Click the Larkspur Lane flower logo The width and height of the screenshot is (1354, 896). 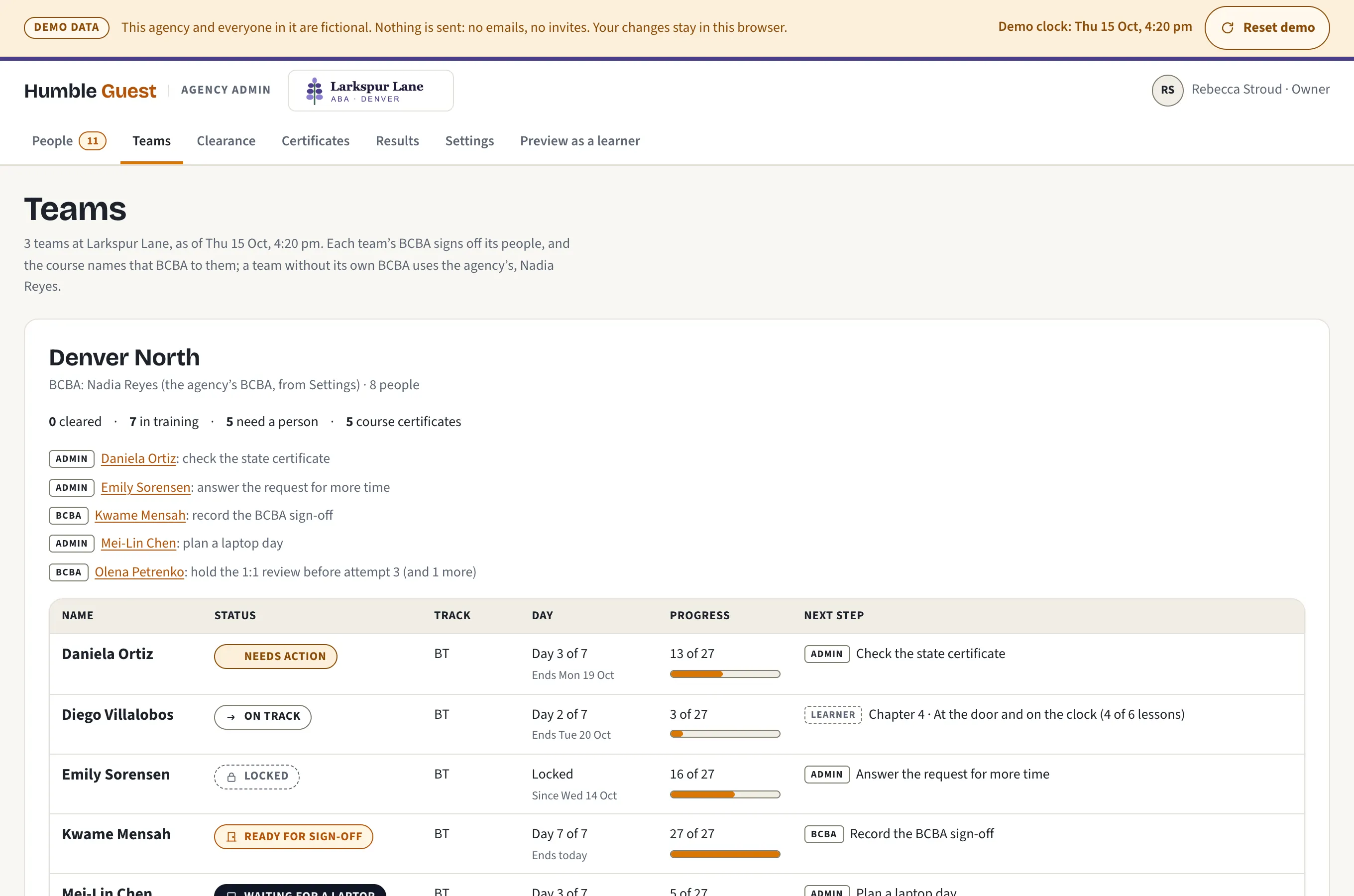[314, 91]
